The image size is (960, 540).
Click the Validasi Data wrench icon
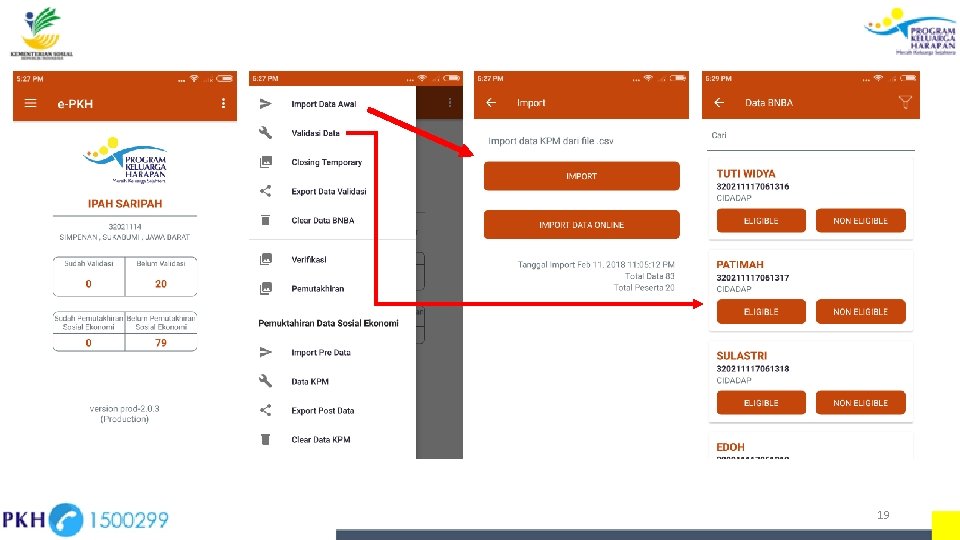pos(265,133)
